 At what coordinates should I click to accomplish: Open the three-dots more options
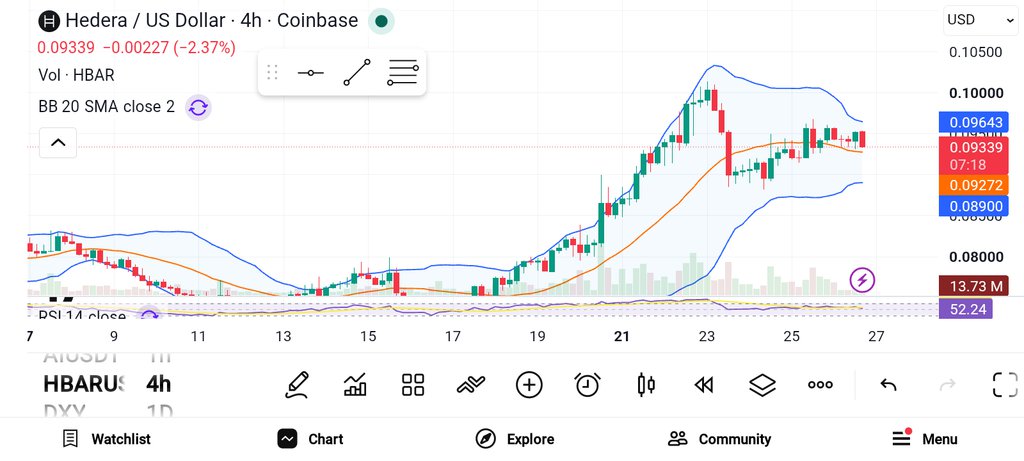(820, 385)
